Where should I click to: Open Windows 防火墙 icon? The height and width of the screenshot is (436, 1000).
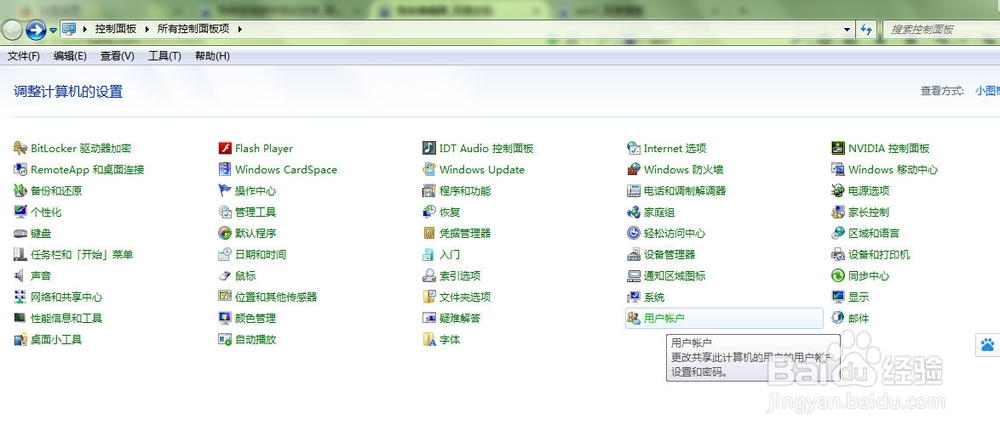pyautogui.click(x=633, y=170)
